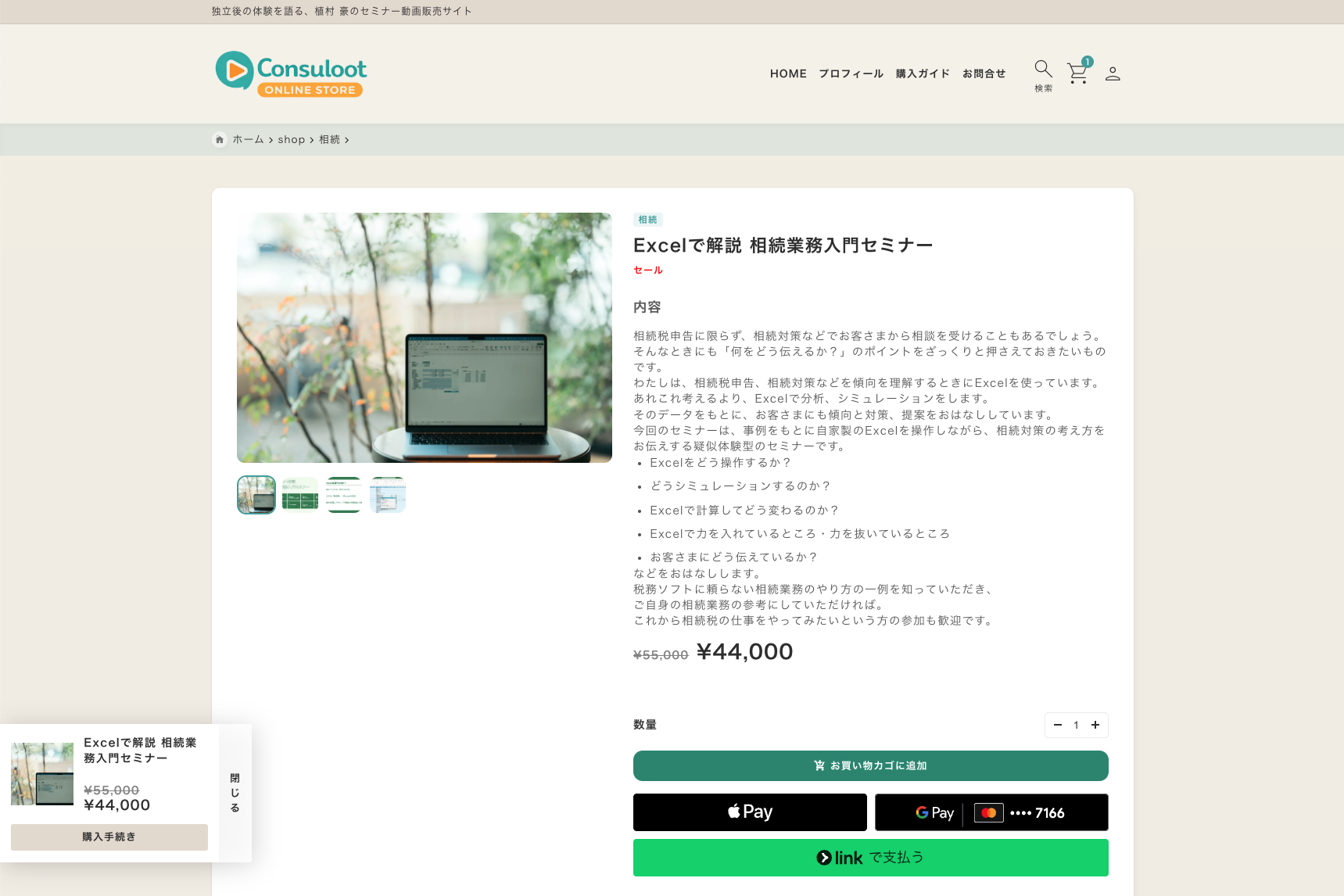Image resolution: width=1344 pixels, height=896 pixels.
Task: Open the お問合せ menu item
Action: click(x=984, y=73)
